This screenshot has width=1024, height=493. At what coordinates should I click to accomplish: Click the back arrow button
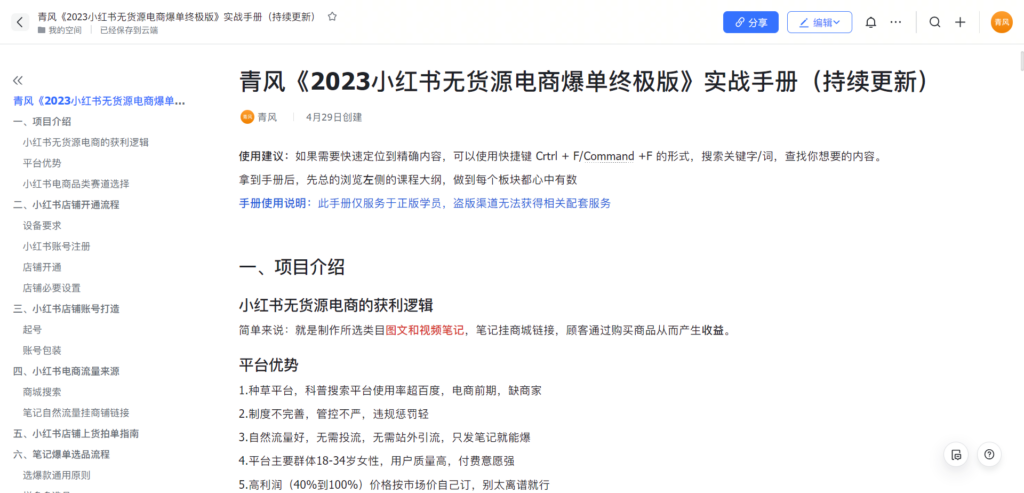click(20, 22)
